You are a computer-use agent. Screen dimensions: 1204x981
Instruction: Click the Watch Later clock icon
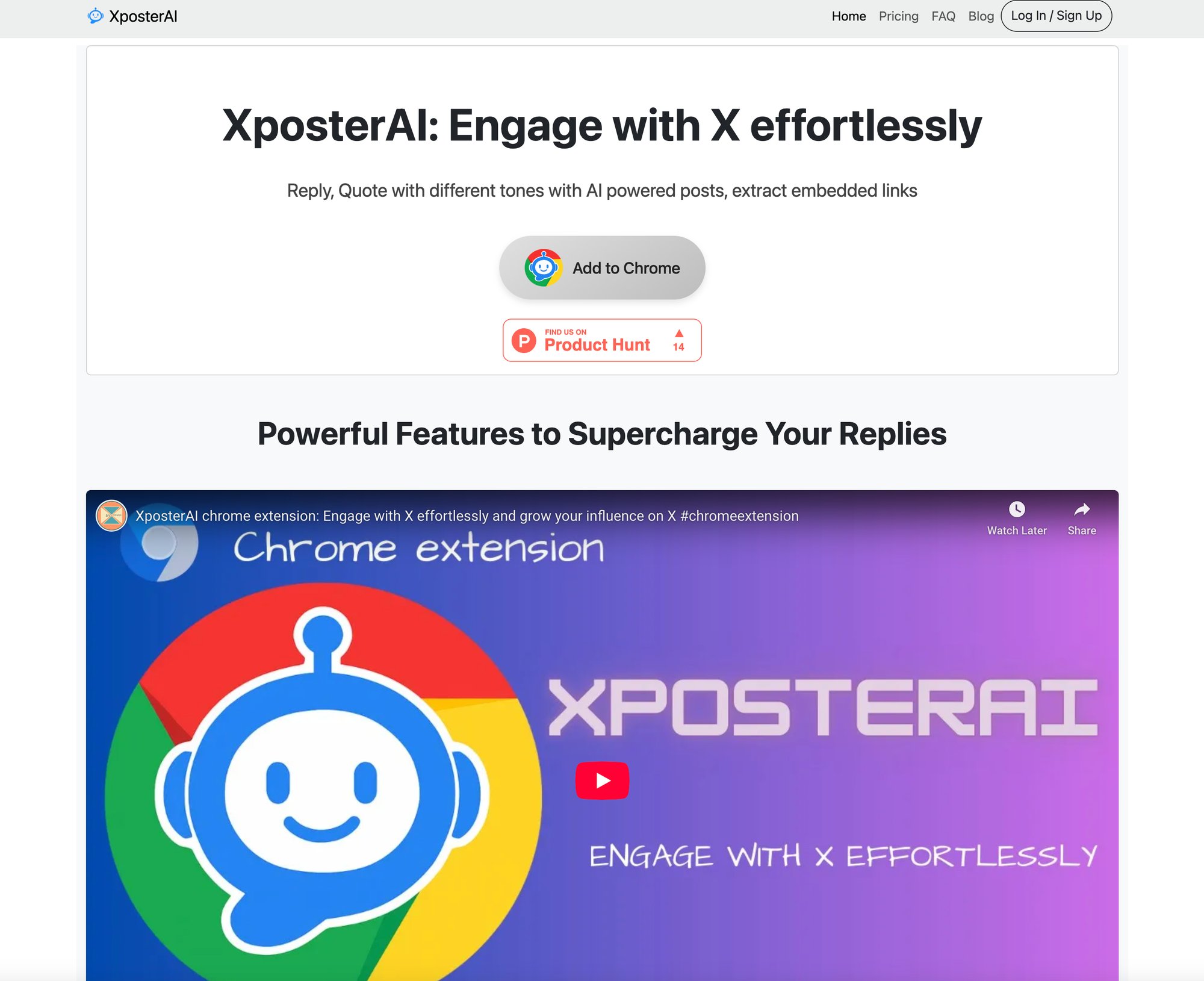(1017, 509)
